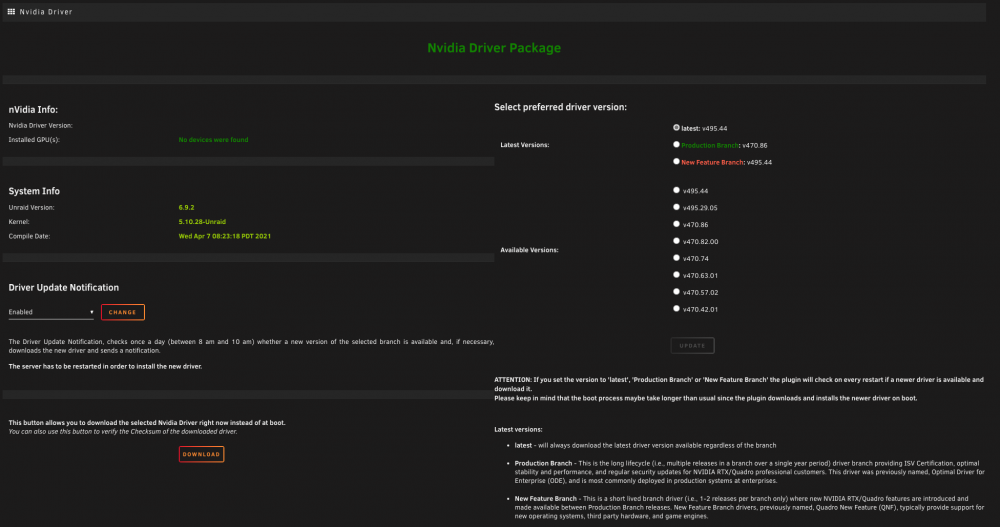The width and height of the screenshot is (1000, 527).
Task: Select available version v495.44 radio button
Action: click(676, 190)
